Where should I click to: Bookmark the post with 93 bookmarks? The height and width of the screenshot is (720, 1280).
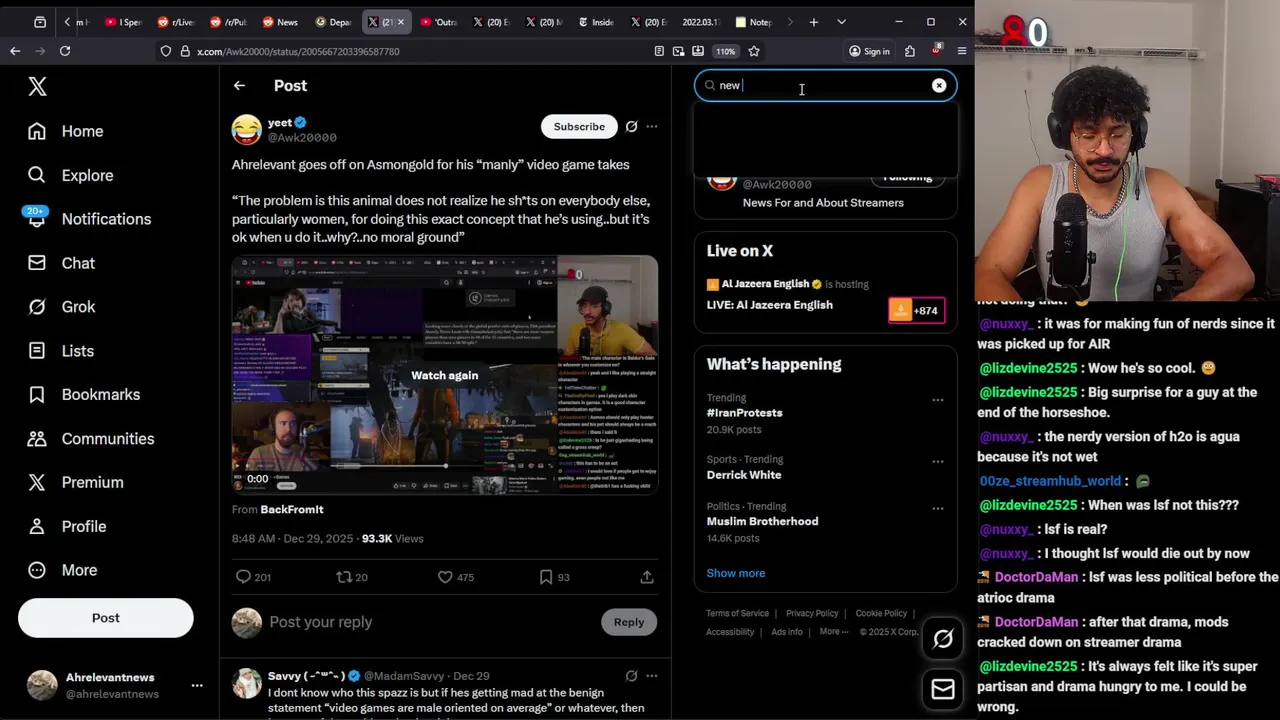click(546, 577)
